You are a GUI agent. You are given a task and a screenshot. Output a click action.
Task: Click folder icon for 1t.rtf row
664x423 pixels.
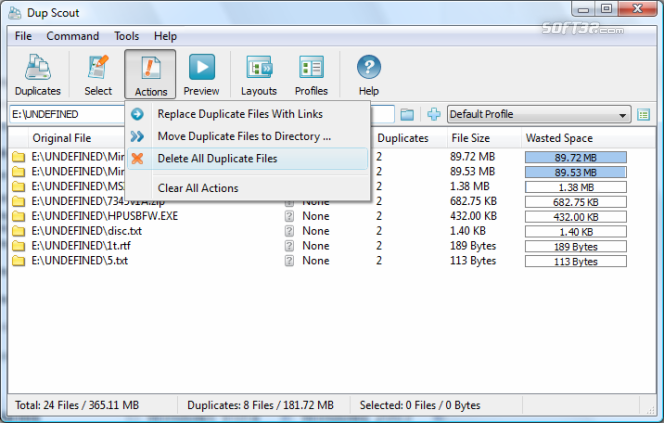click(18, 246)
